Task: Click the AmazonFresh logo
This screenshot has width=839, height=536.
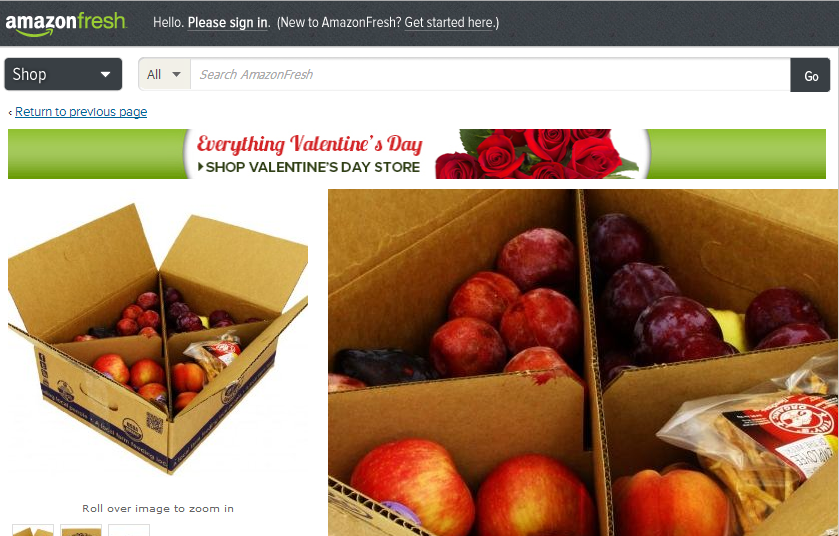Action: pos(65,24)
